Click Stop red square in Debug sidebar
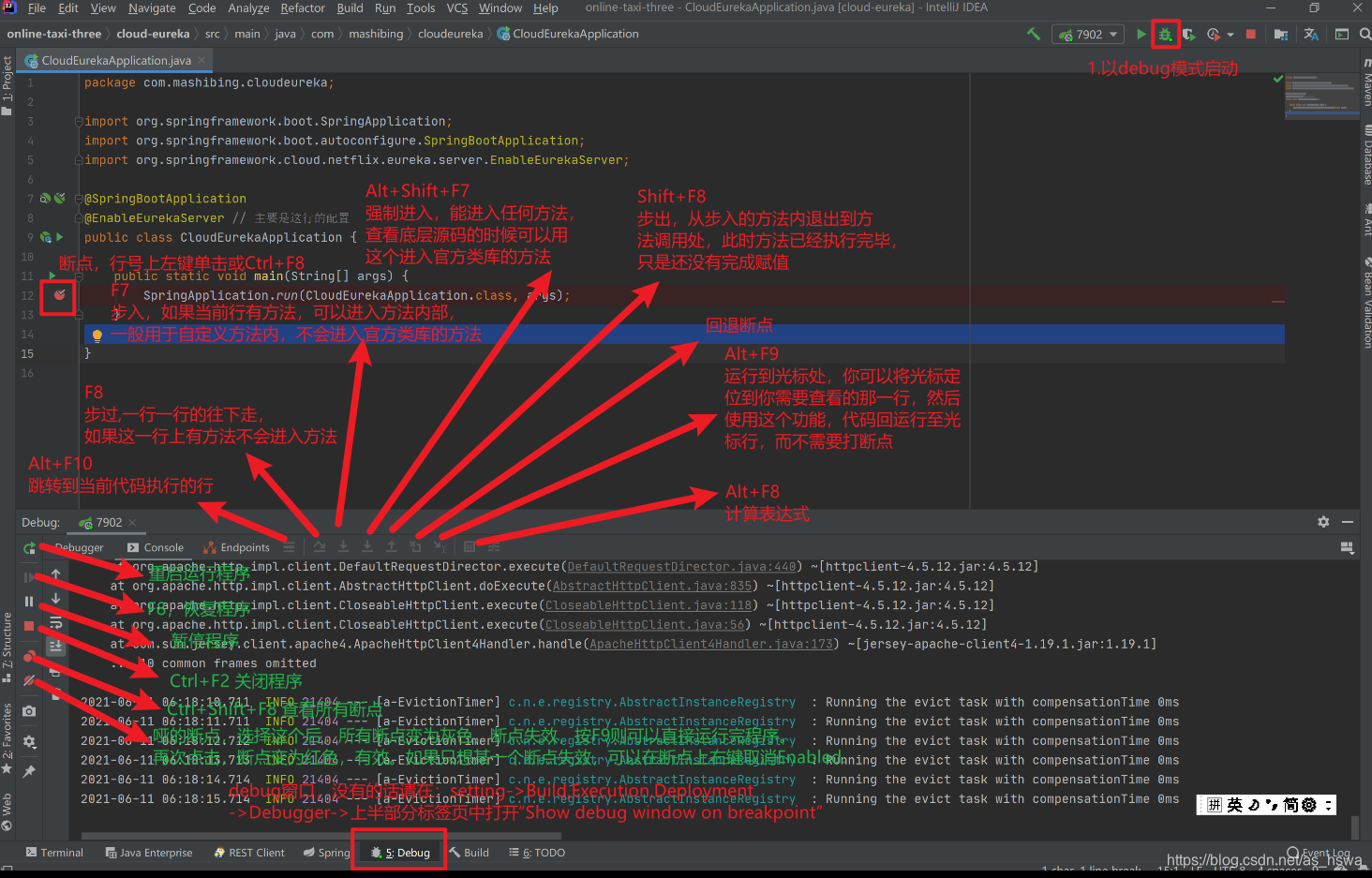The width and height of the screenshot is (1372, 878). 29,625
